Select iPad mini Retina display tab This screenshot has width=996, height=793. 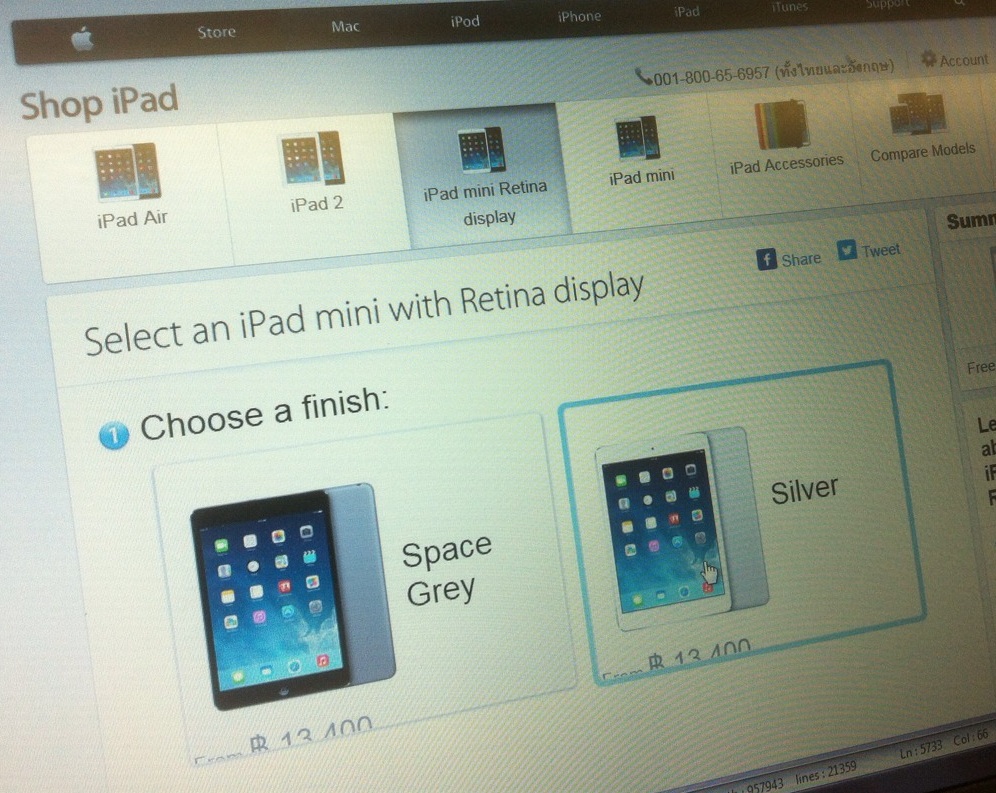483,175
